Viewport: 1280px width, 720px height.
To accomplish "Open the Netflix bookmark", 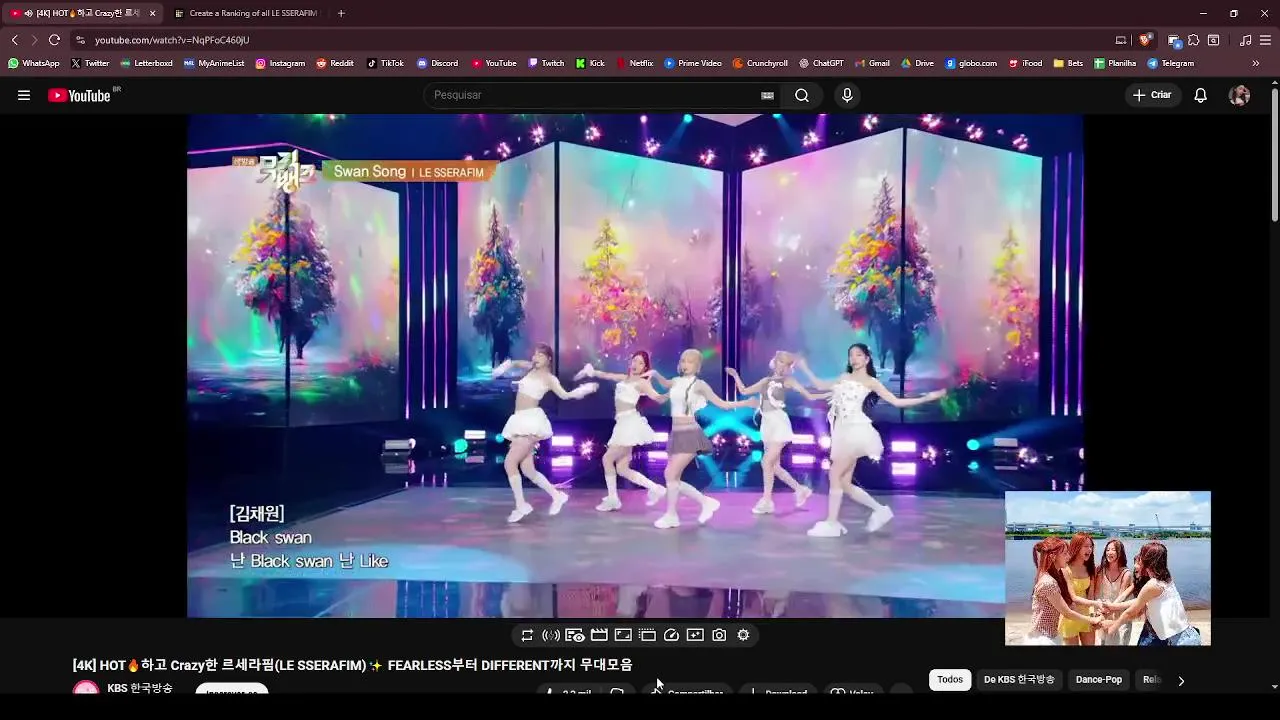I will pos(634,63).
